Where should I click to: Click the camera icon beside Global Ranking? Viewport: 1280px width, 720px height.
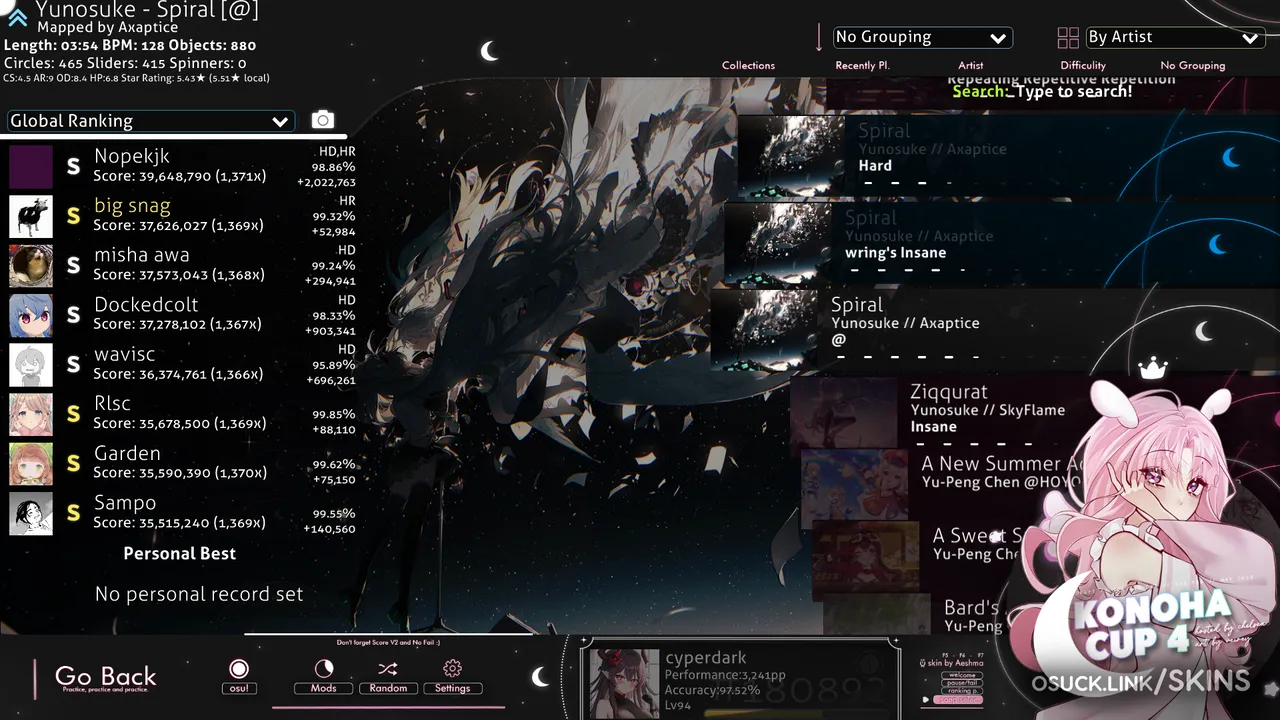[322, 120]
